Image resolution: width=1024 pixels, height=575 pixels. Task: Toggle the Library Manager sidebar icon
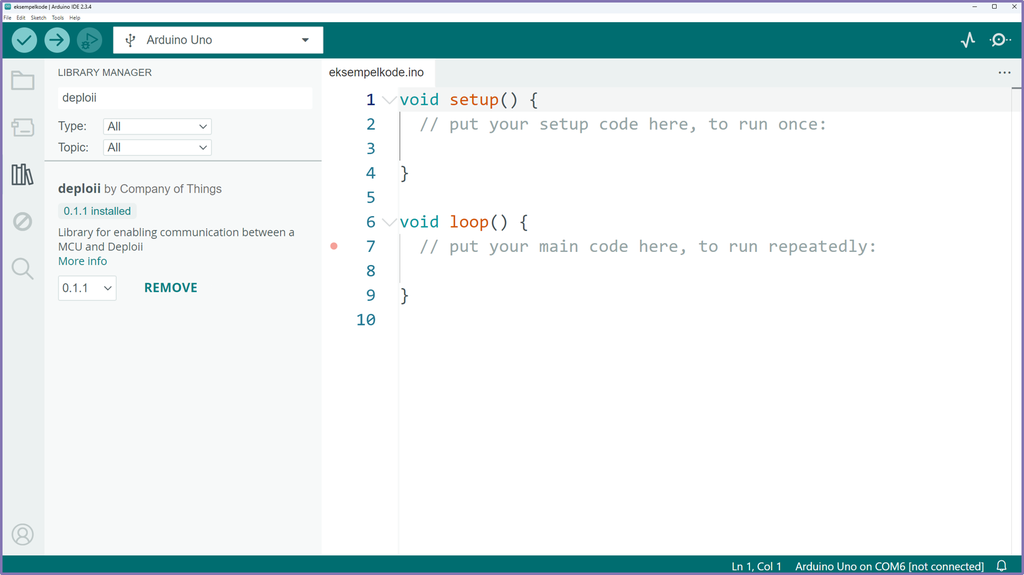click(x=23, y=174)
